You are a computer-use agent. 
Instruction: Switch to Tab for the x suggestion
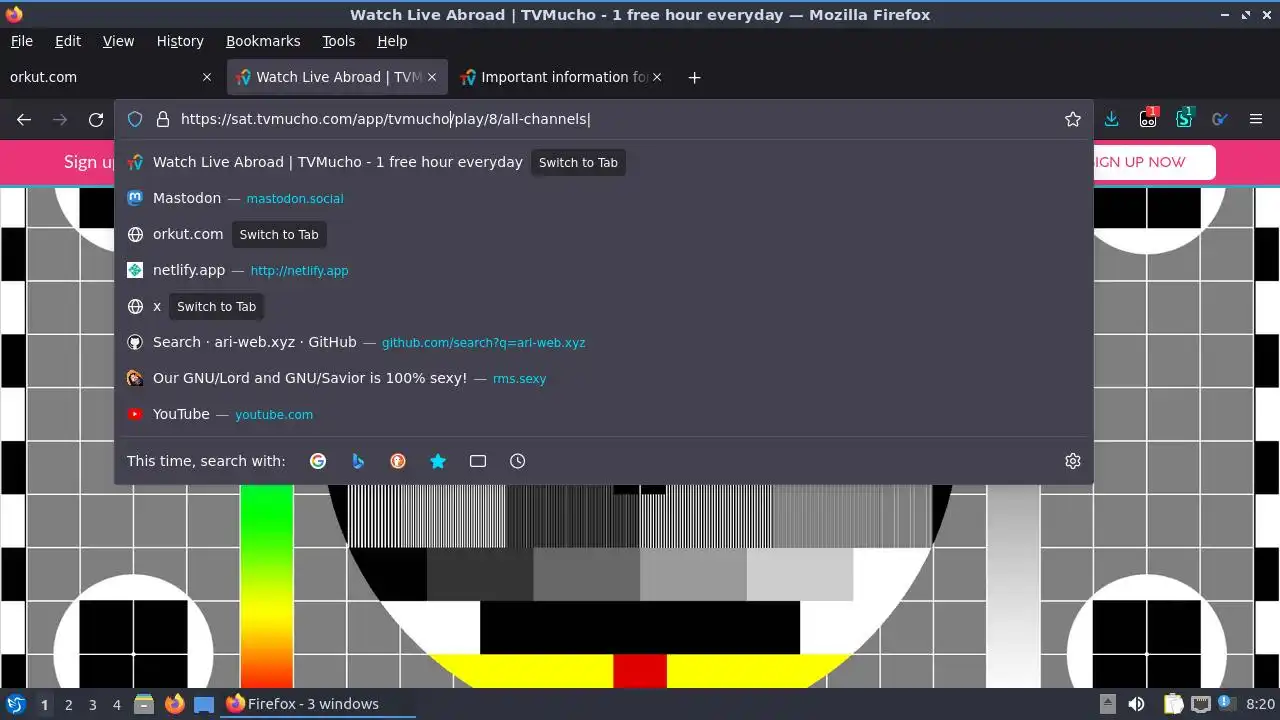click(216, 306)
